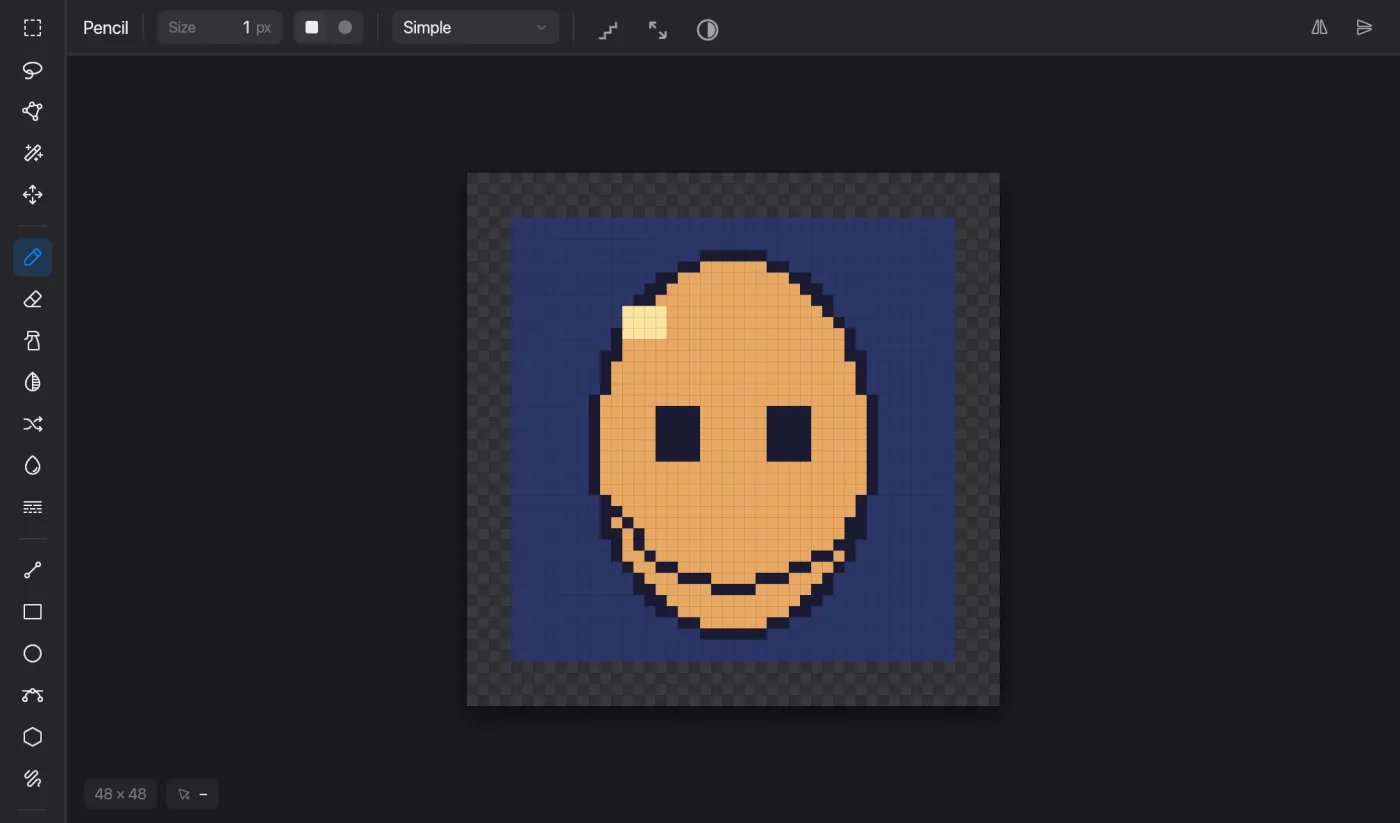This screenshot has height=823, width=1400.
Task: Toggle the half-circle contrast option
Action: (x=707, y=29)
